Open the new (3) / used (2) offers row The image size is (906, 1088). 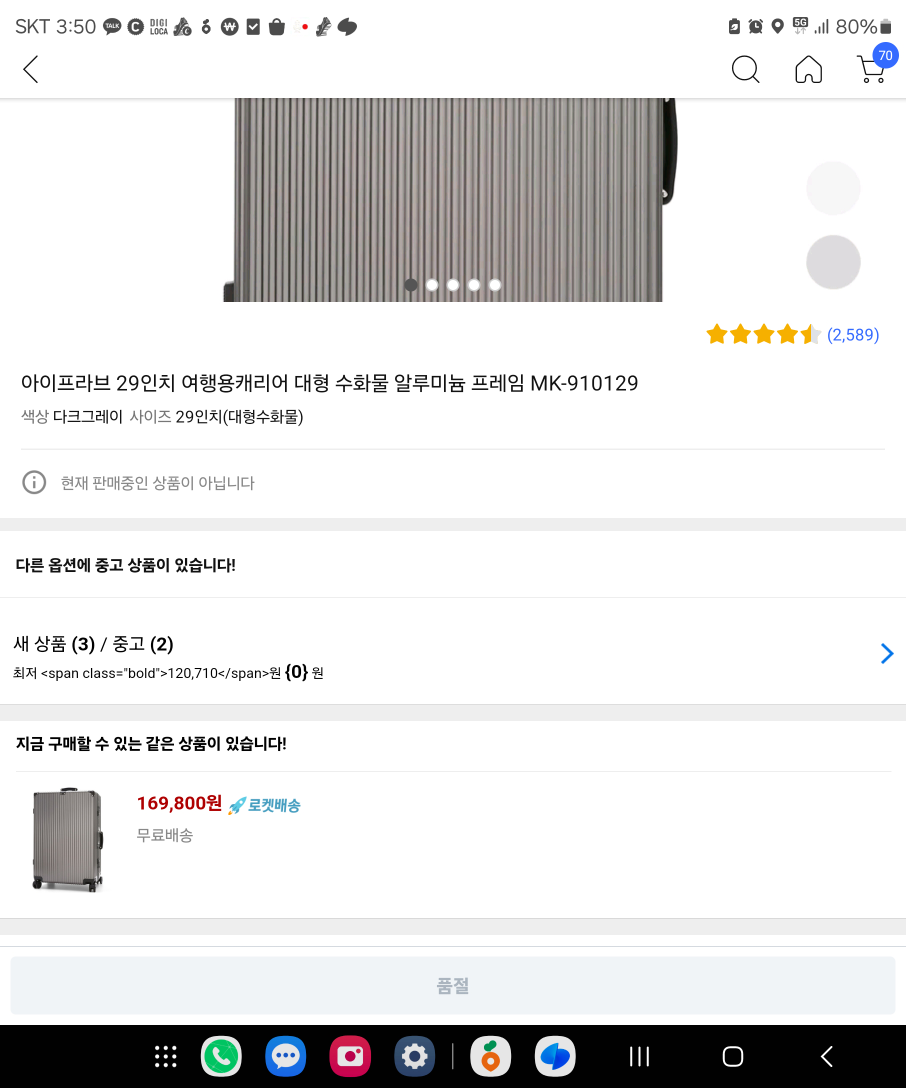pyautogui.click(x=440, y=654)
